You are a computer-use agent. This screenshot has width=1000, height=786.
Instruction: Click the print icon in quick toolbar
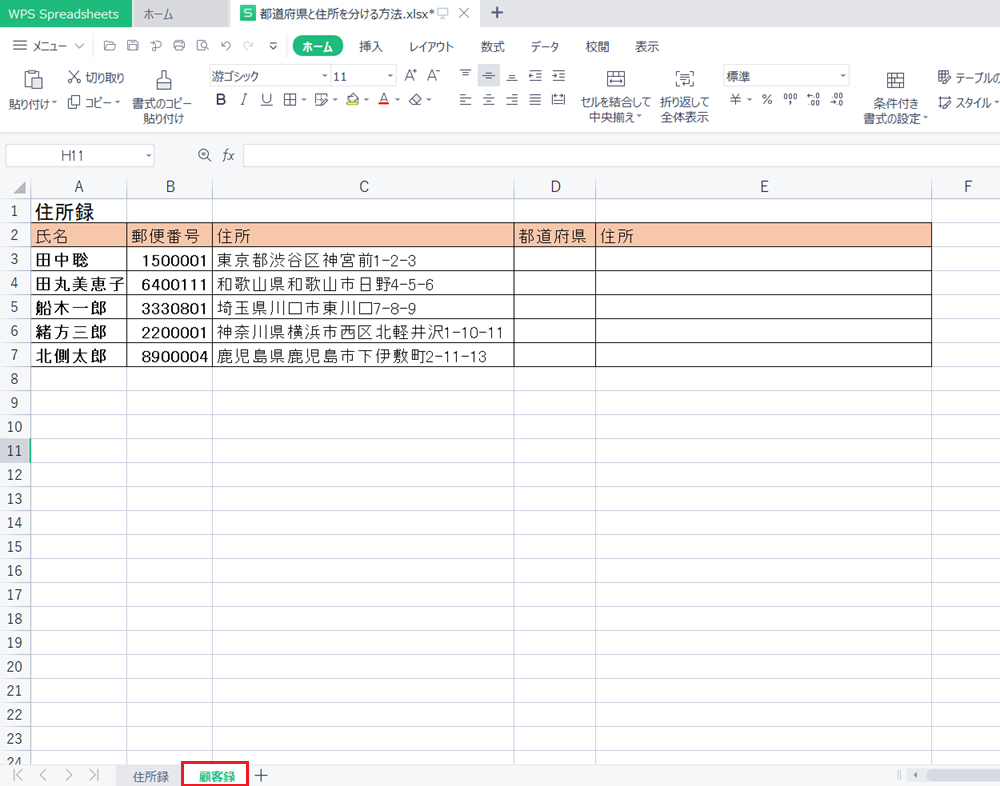click(179, 46)
